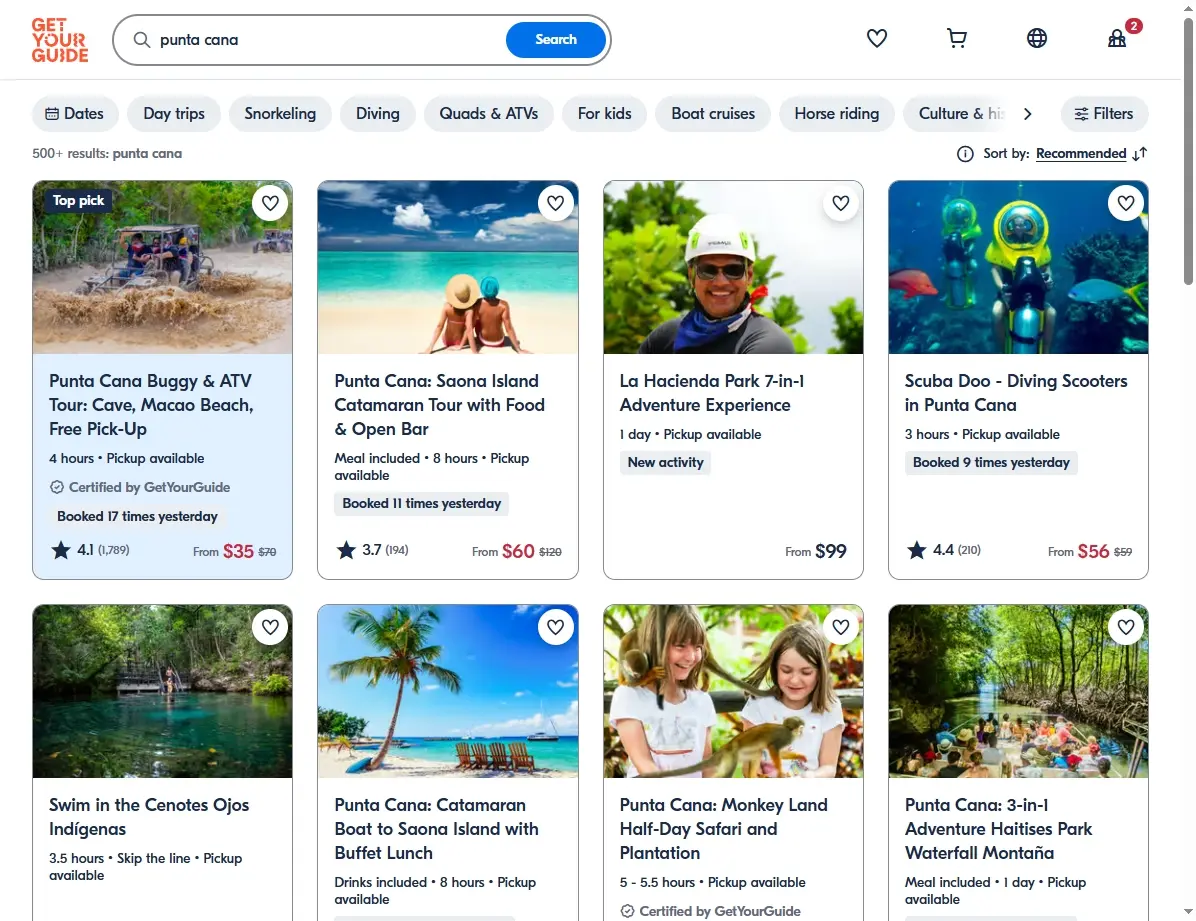Open the cenote lagoon thumbnail

point(162,691)
